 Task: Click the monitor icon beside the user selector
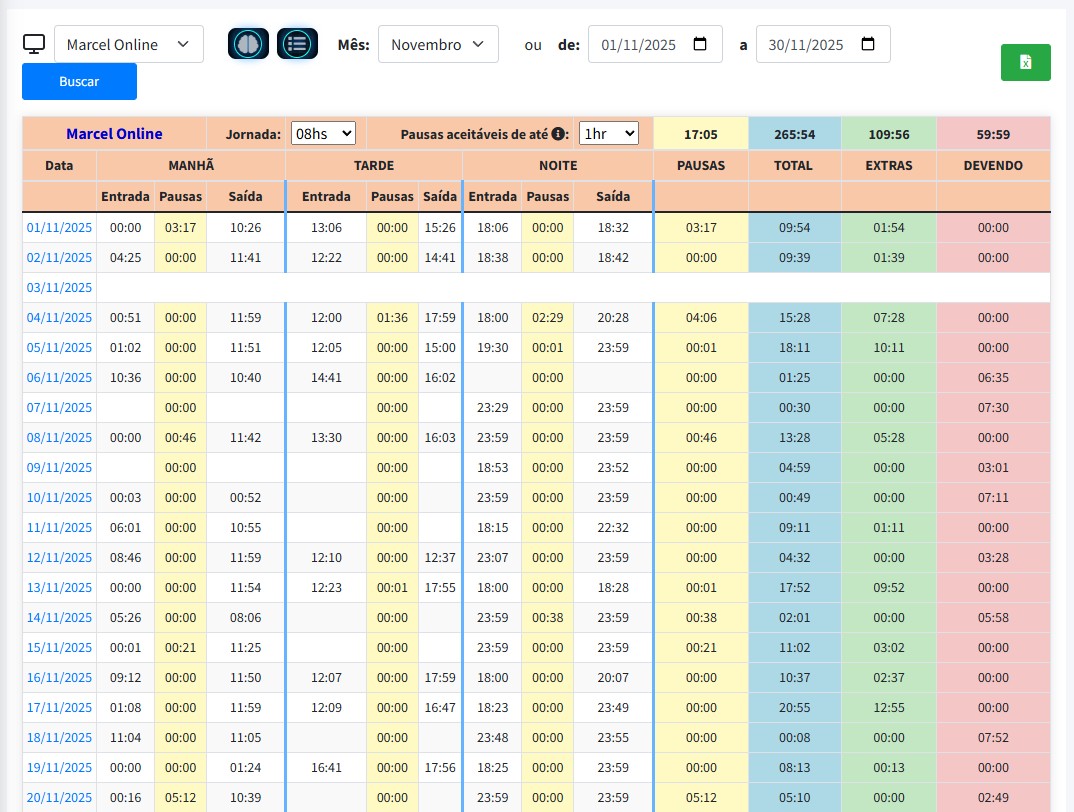(34, 45)
